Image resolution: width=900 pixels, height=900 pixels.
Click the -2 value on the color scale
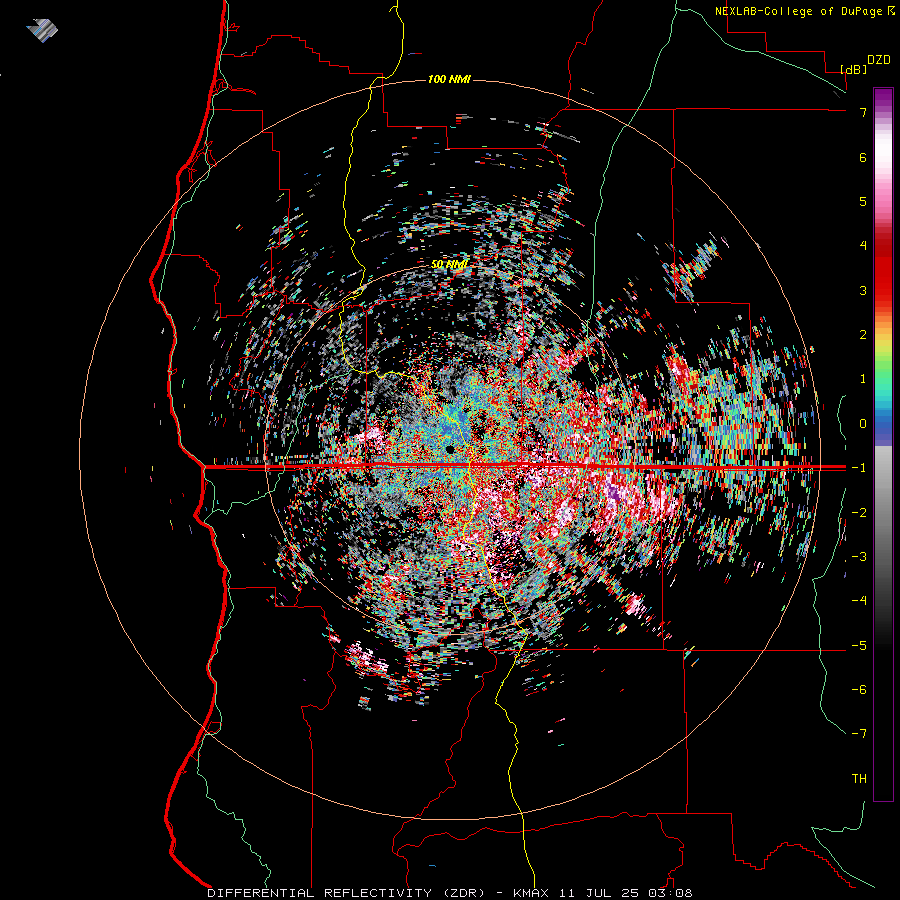[x=859, y=513]
